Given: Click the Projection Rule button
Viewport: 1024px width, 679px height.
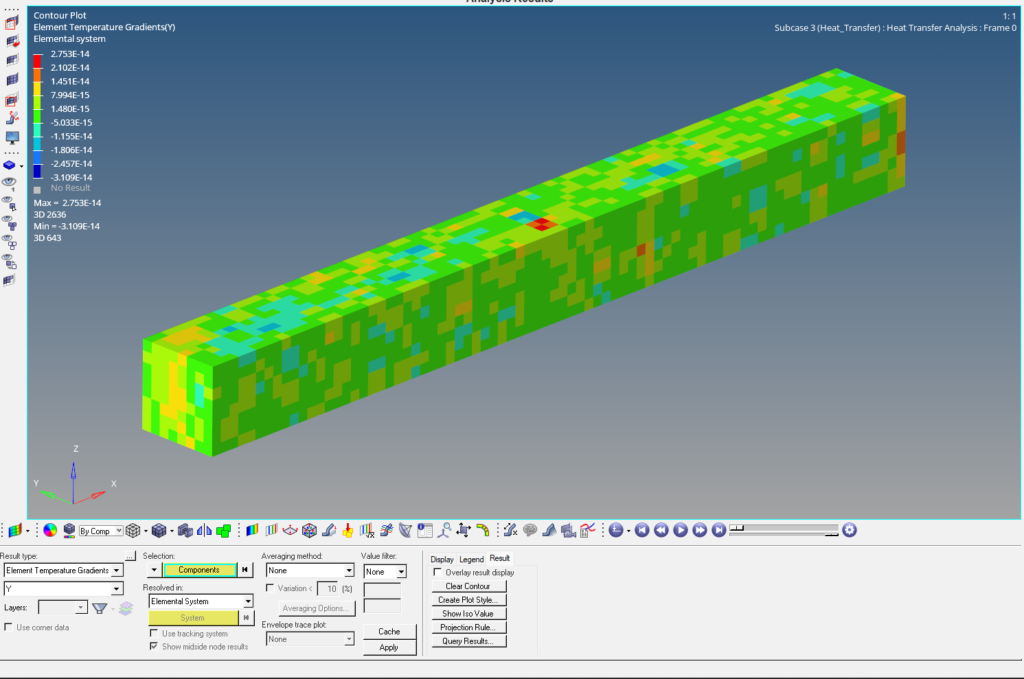Looking at the screenshot, I should point(468,627).
